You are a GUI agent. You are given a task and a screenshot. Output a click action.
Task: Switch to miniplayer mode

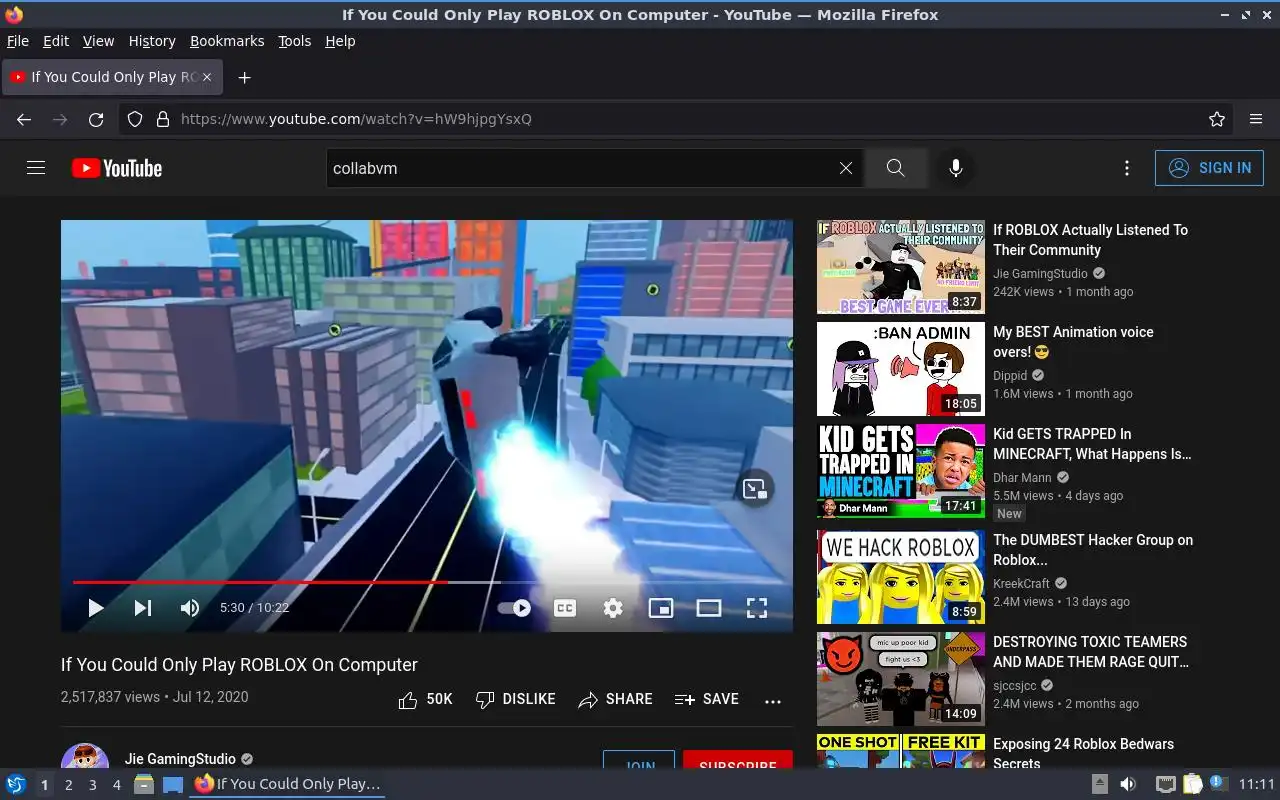click(x=661, y=607)
